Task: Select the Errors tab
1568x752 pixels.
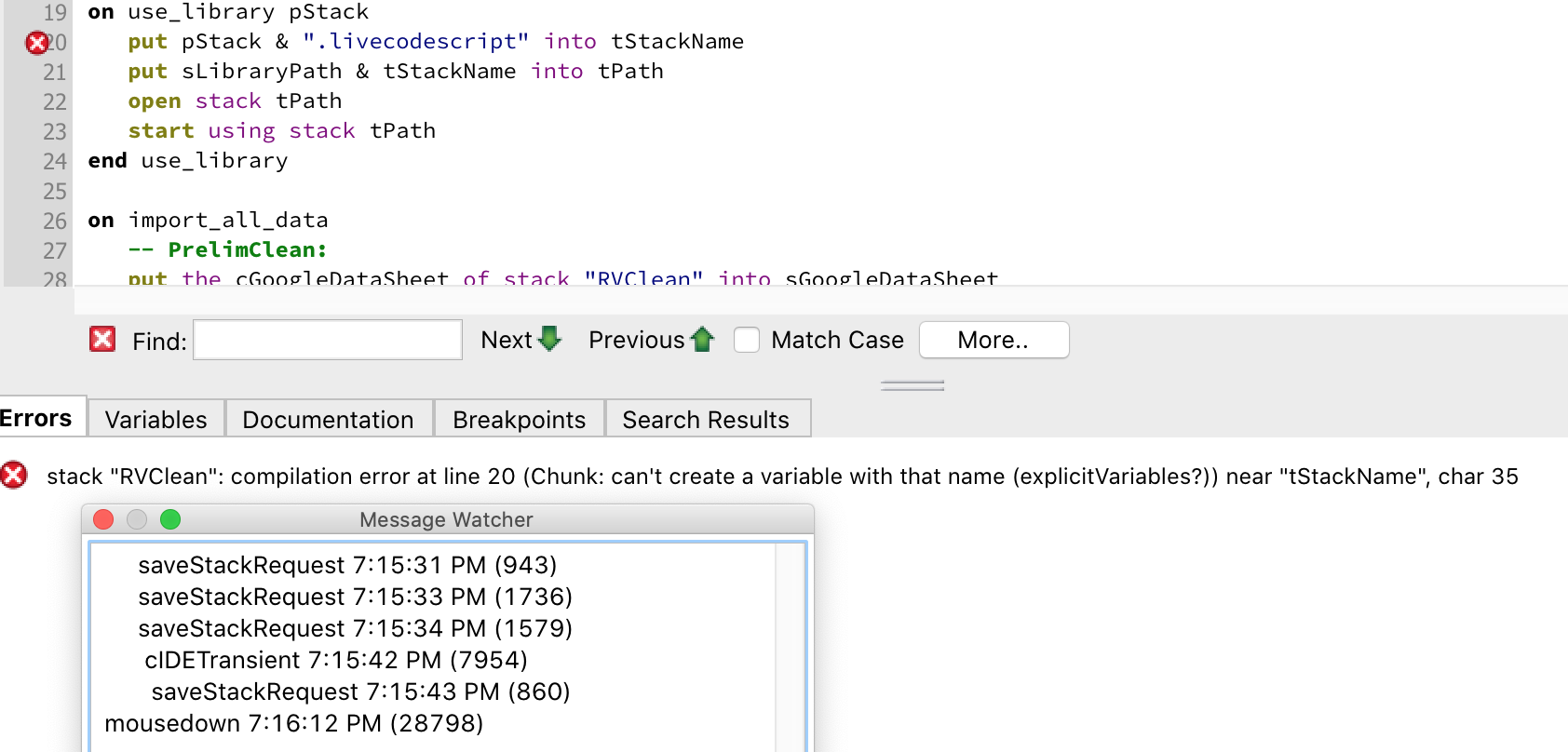Action: [37, 419]
